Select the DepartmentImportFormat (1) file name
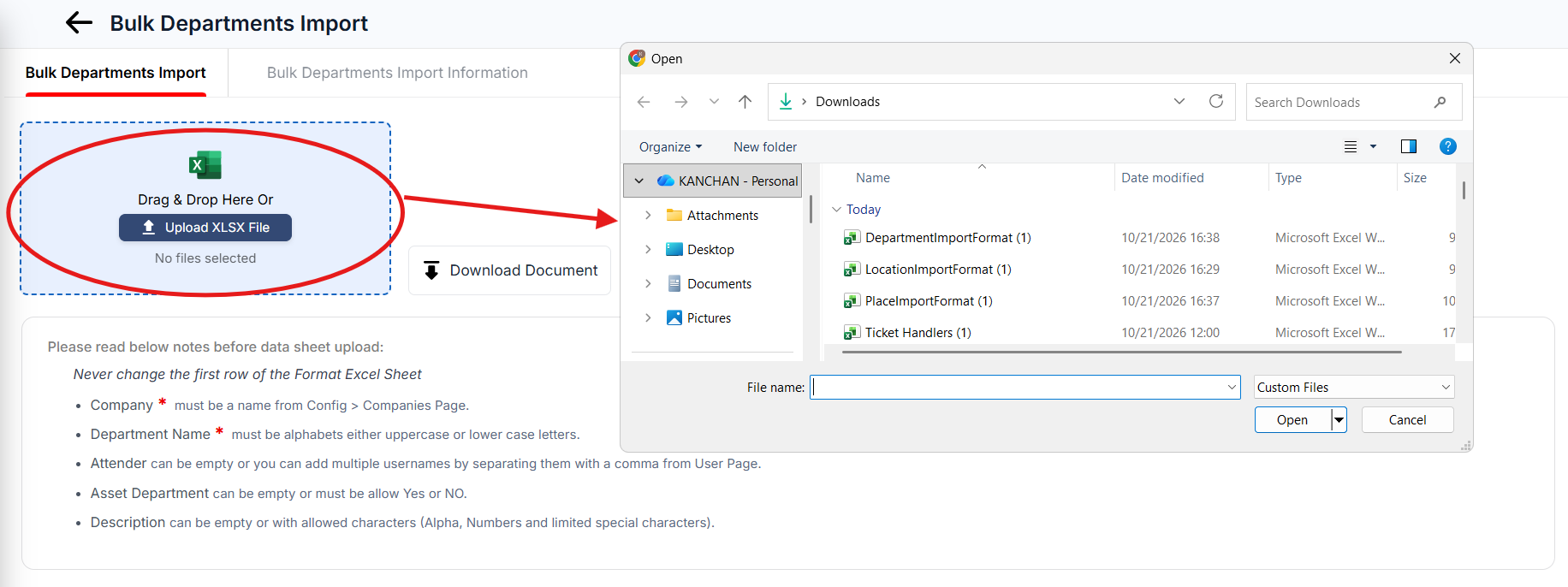 (x=948, y=238)
